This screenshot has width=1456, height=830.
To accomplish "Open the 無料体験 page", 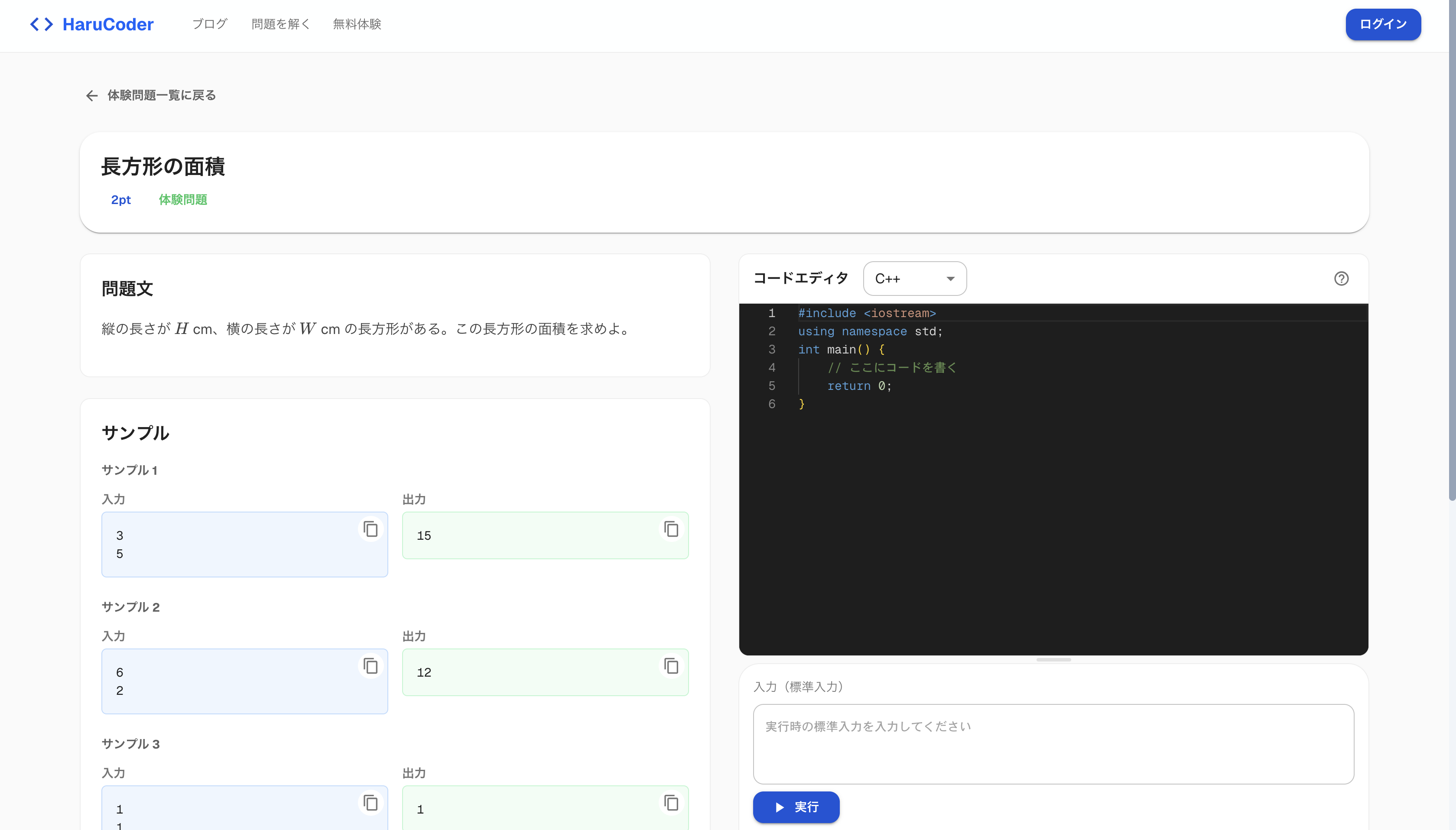I will point(356,24).
